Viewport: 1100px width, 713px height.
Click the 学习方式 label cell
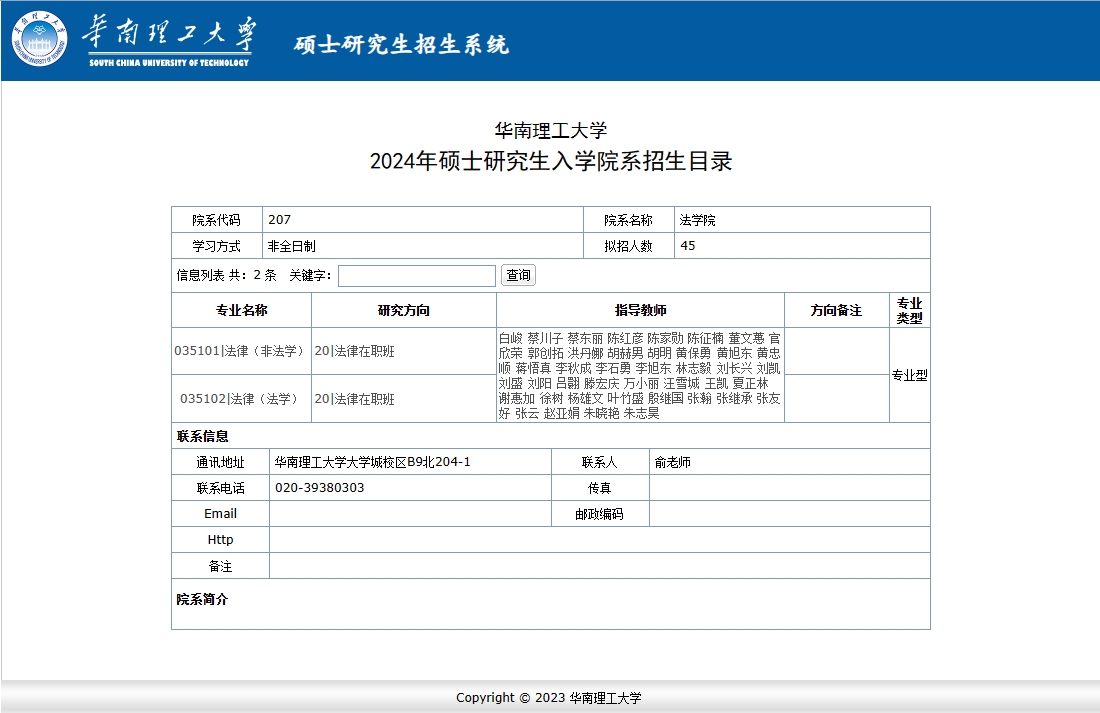(217, 246)
